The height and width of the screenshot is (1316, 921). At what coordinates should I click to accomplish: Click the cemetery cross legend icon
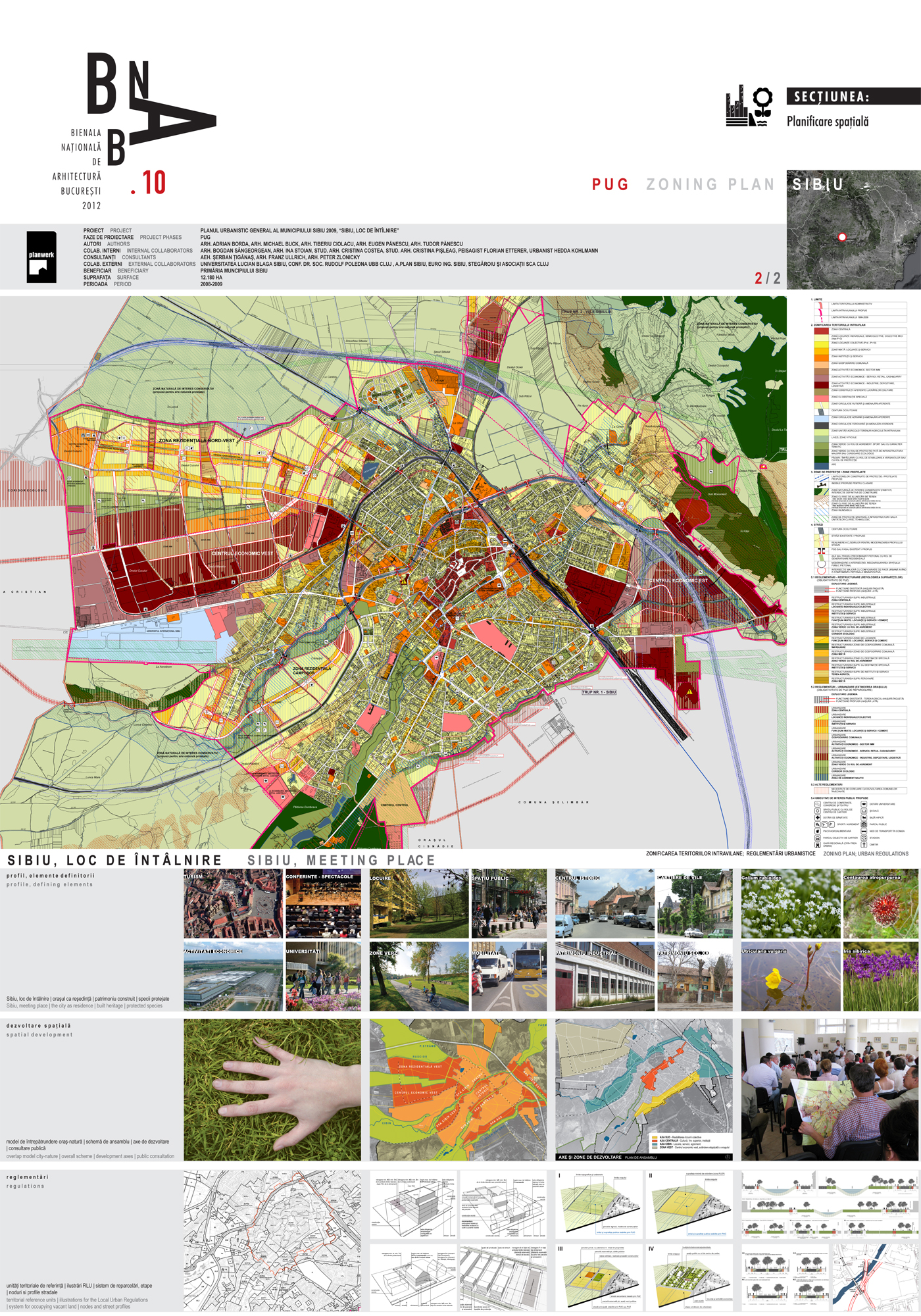pyautogui.click(x=864, y=845)
